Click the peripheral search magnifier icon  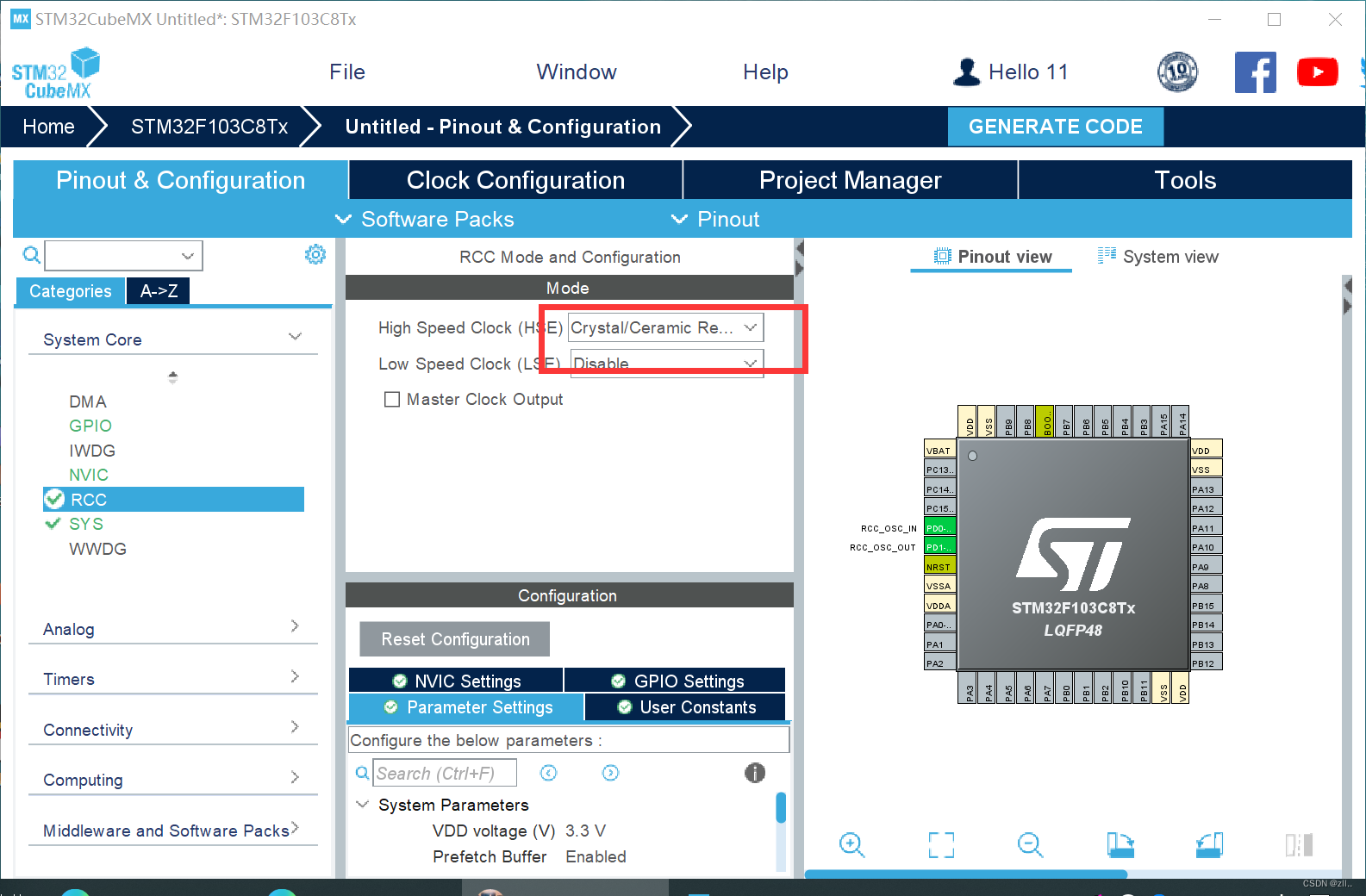tap(31, 255)
